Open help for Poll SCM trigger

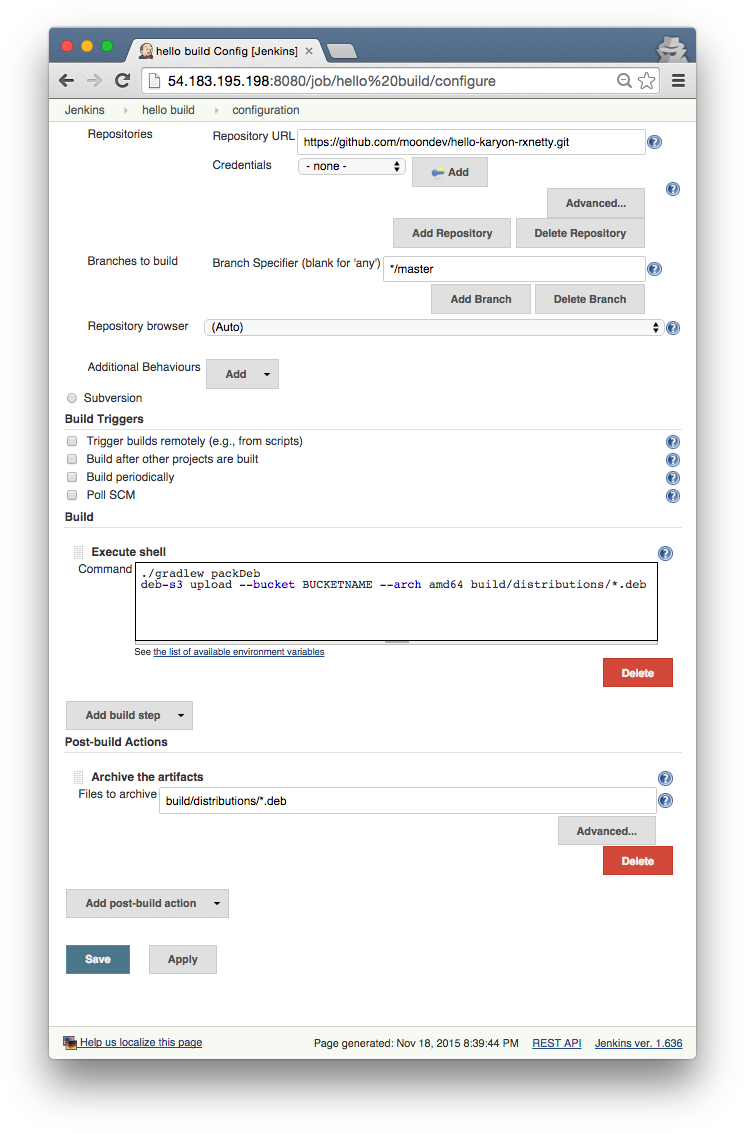(x=673, y=496)
